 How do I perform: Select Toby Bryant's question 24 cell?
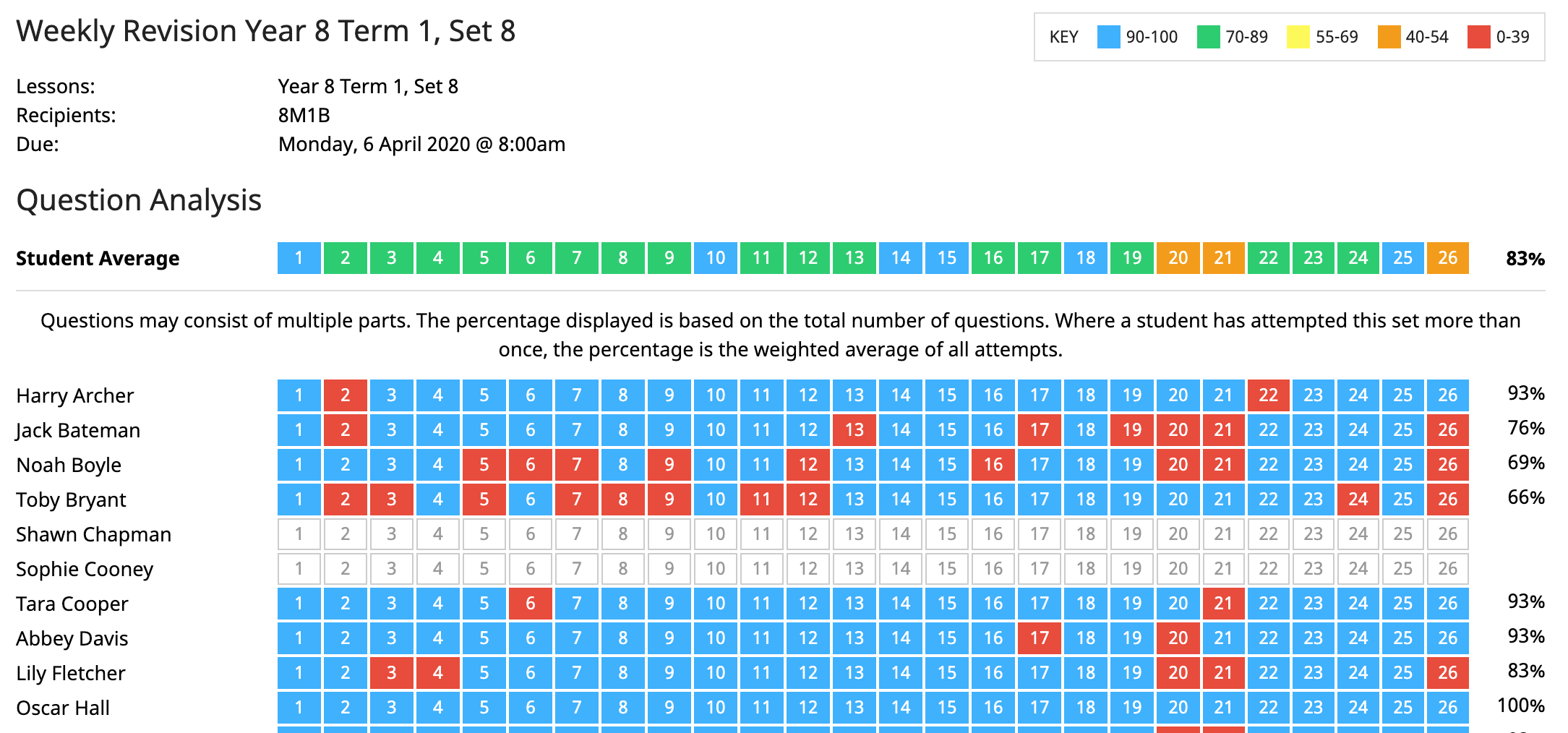1358,500
